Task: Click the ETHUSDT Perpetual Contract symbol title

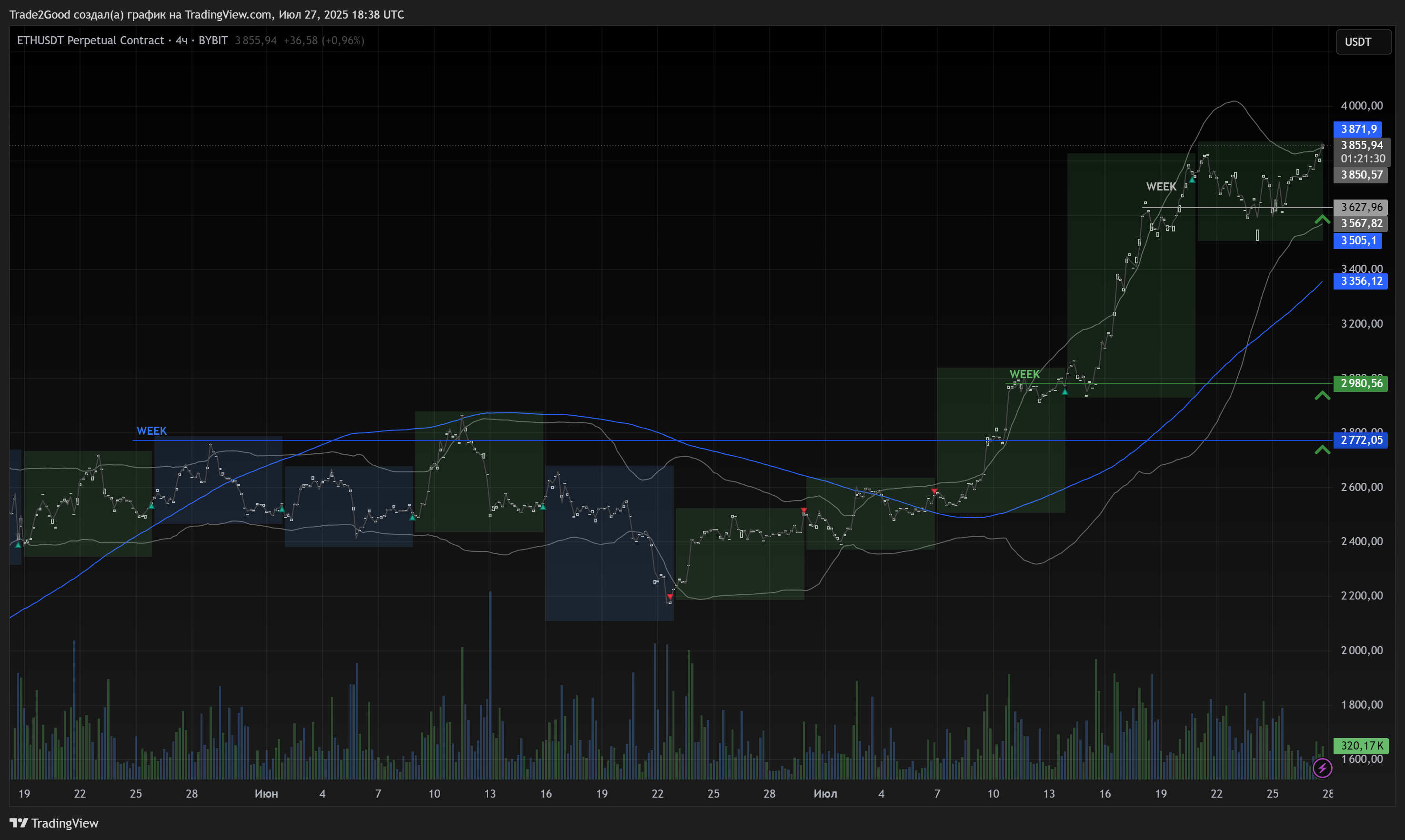Action: (x=90, y=40)
